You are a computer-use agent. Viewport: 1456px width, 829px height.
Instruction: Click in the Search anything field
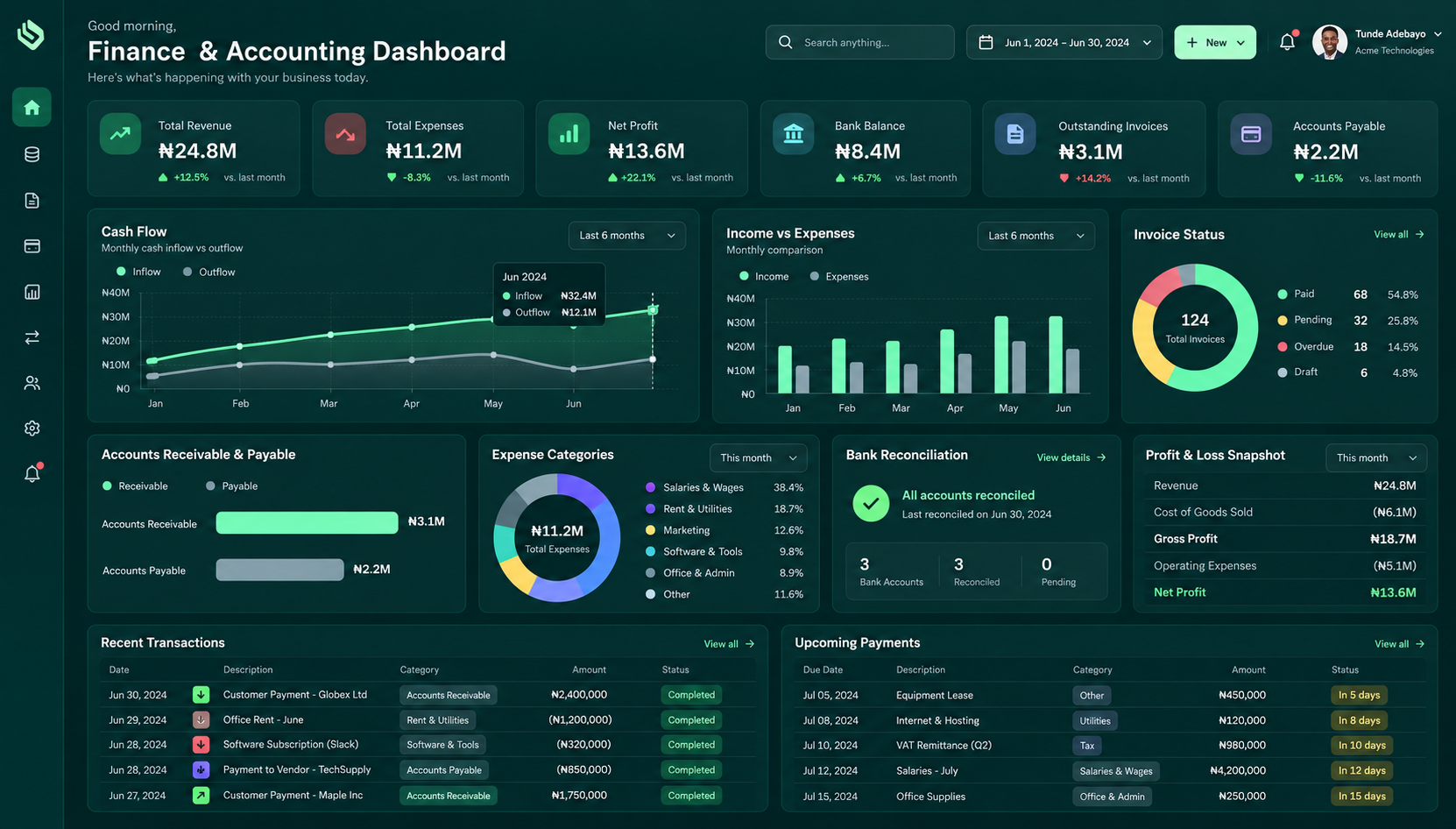click(859, 42)
